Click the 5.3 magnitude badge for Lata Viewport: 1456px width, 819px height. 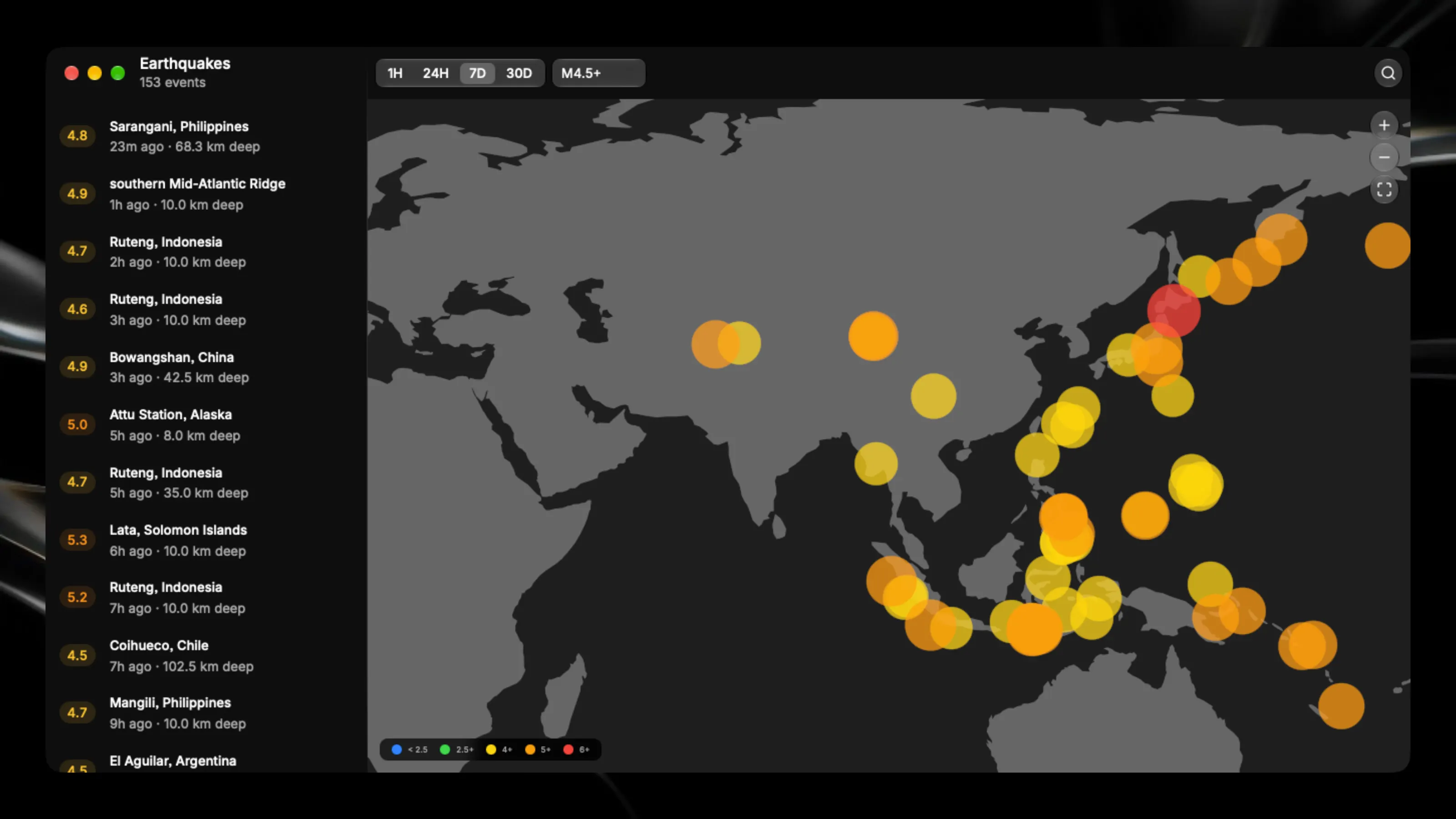pos(77,540)
